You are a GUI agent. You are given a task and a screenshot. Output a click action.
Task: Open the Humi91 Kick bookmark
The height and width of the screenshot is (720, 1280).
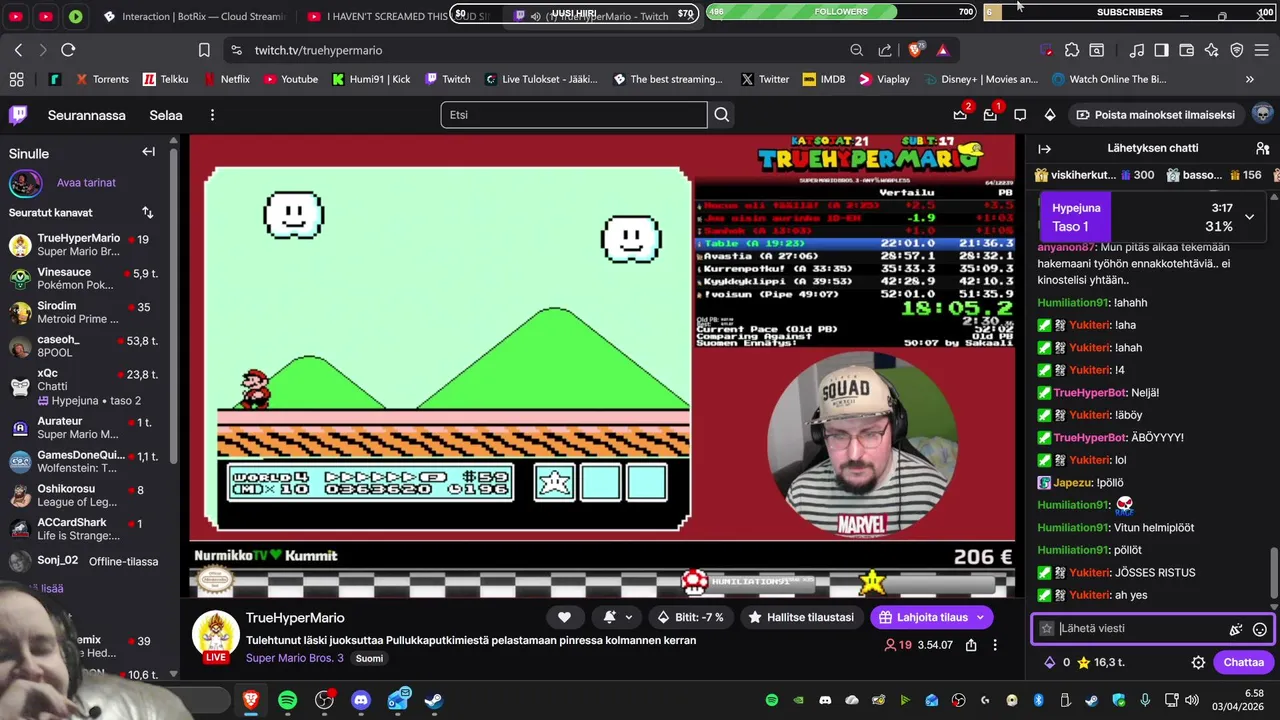pyautogui.click(x=371, y=79)
